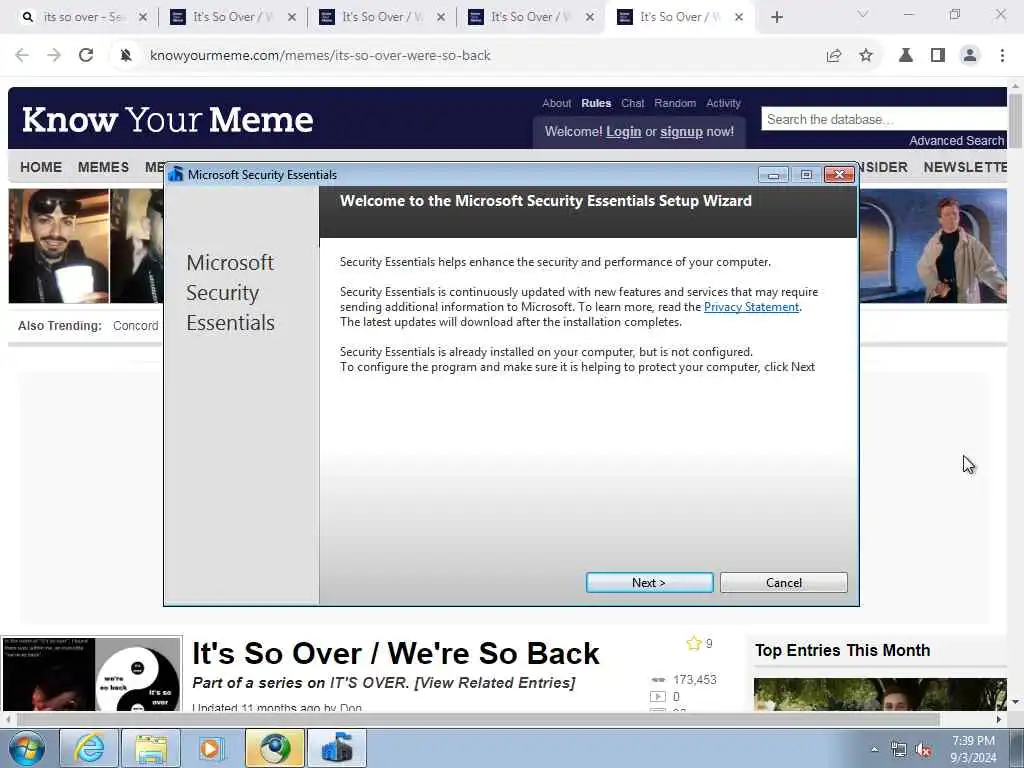Screen dimensions: 1024x768
Task: Select NEWSLETTER in site navigation
Action: click(x=965, y=167)
